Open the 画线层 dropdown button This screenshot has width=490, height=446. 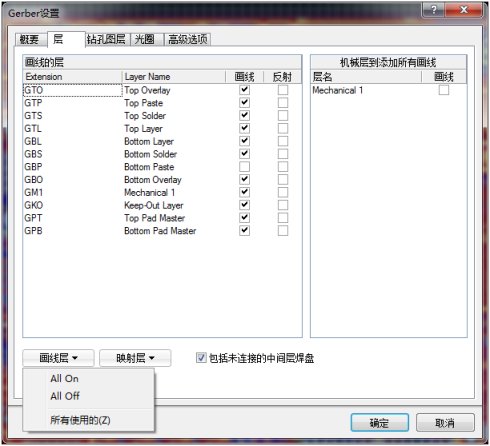coord(58,358)
